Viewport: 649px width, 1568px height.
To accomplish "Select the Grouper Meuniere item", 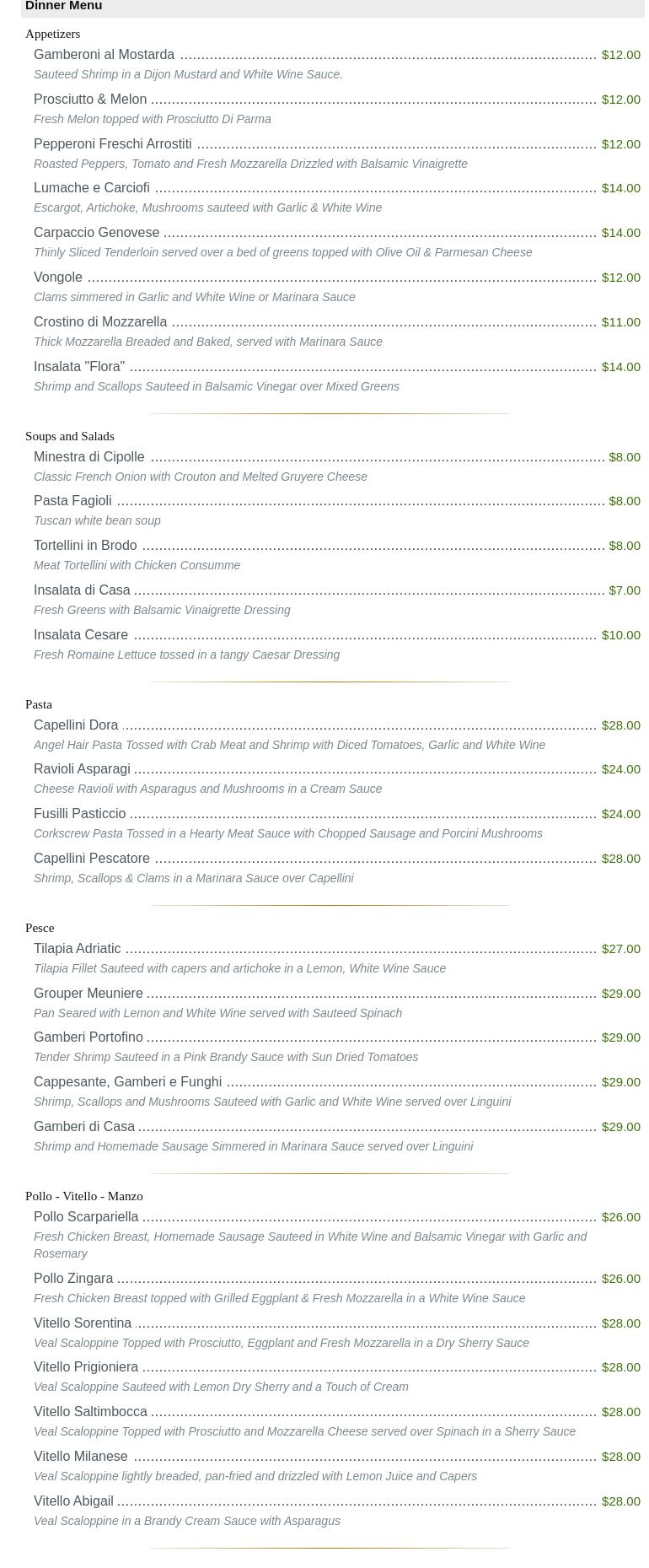I will [88, 994].
